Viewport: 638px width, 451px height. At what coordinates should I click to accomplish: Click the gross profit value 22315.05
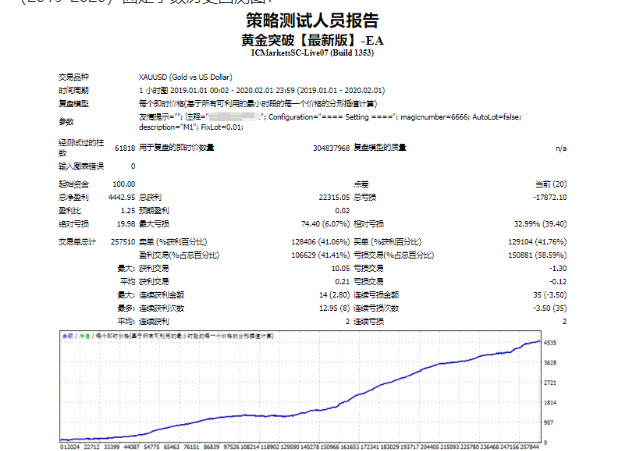[x=334, y=197]
